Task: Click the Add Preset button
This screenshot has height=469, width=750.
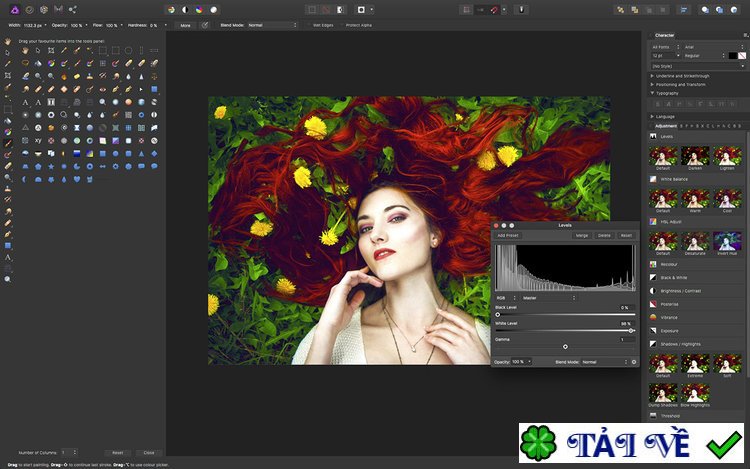Action: click(x=508, y=235)
